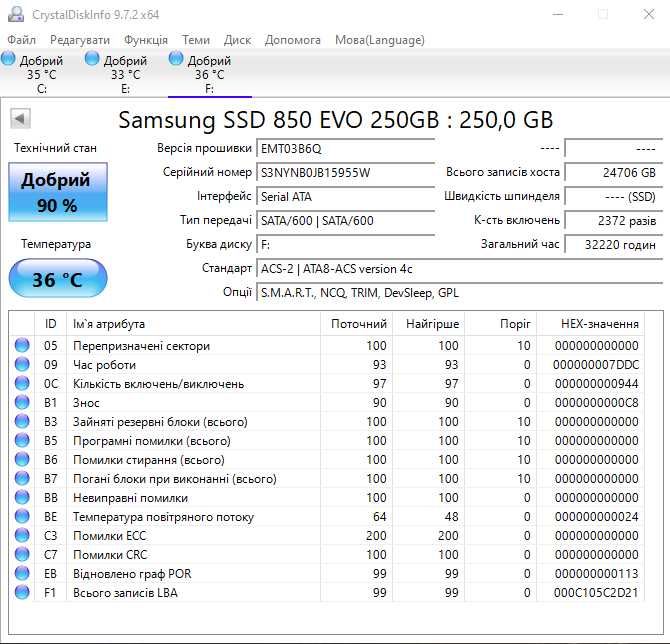Screen dimensions: 670x644
Task: Select Невиправні помилки attribute name
Action: coord(130,498)
